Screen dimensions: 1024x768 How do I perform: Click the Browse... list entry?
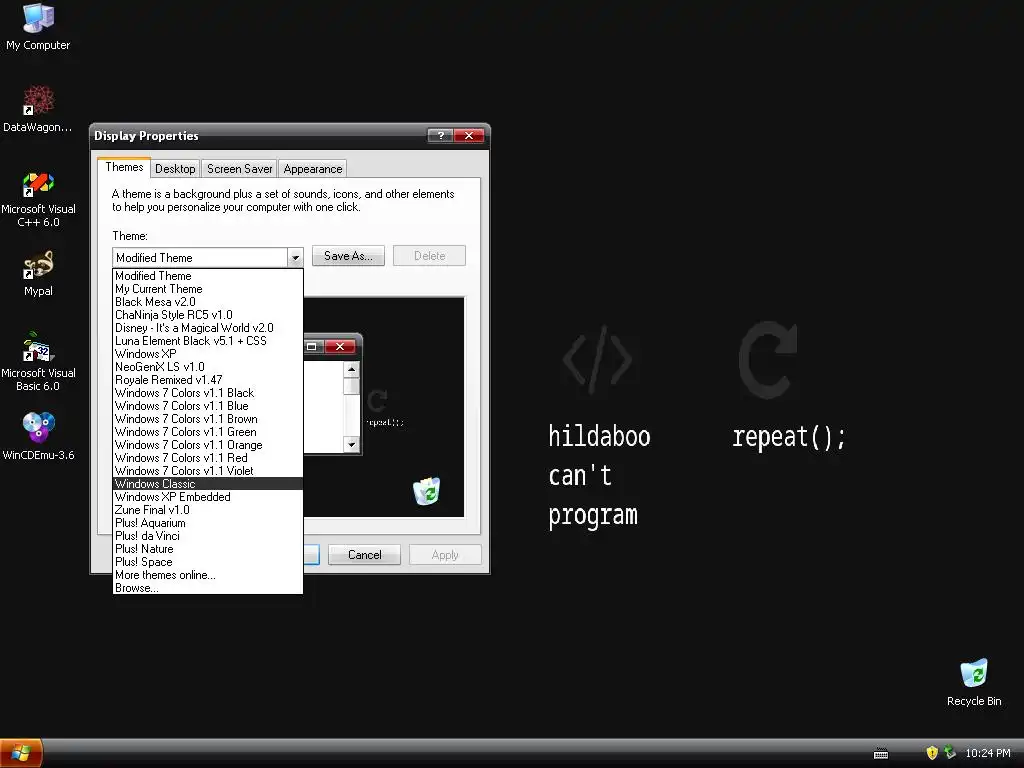(208, 588)
